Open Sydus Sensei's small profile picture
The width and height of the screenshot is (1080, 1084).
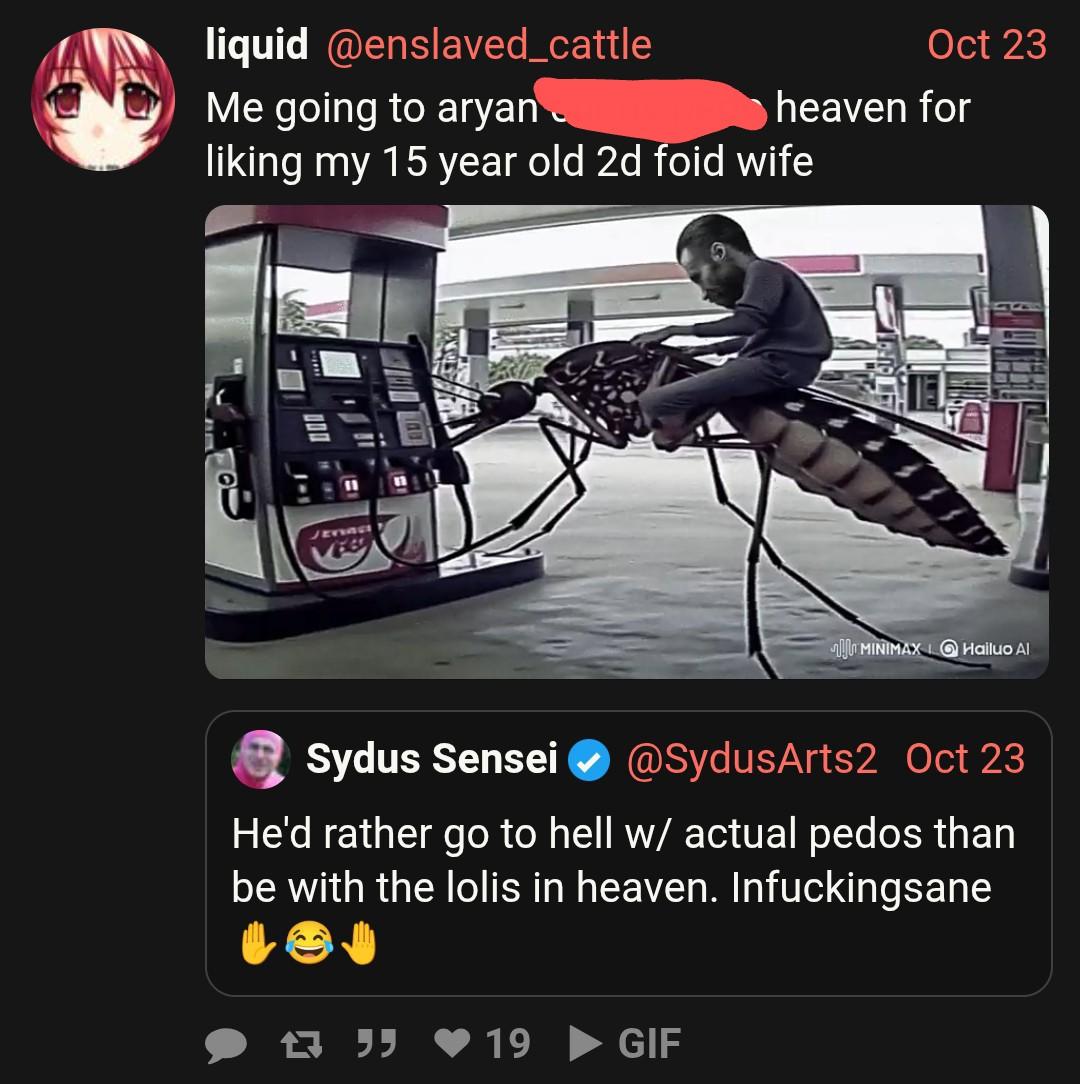tap(260, 761)
